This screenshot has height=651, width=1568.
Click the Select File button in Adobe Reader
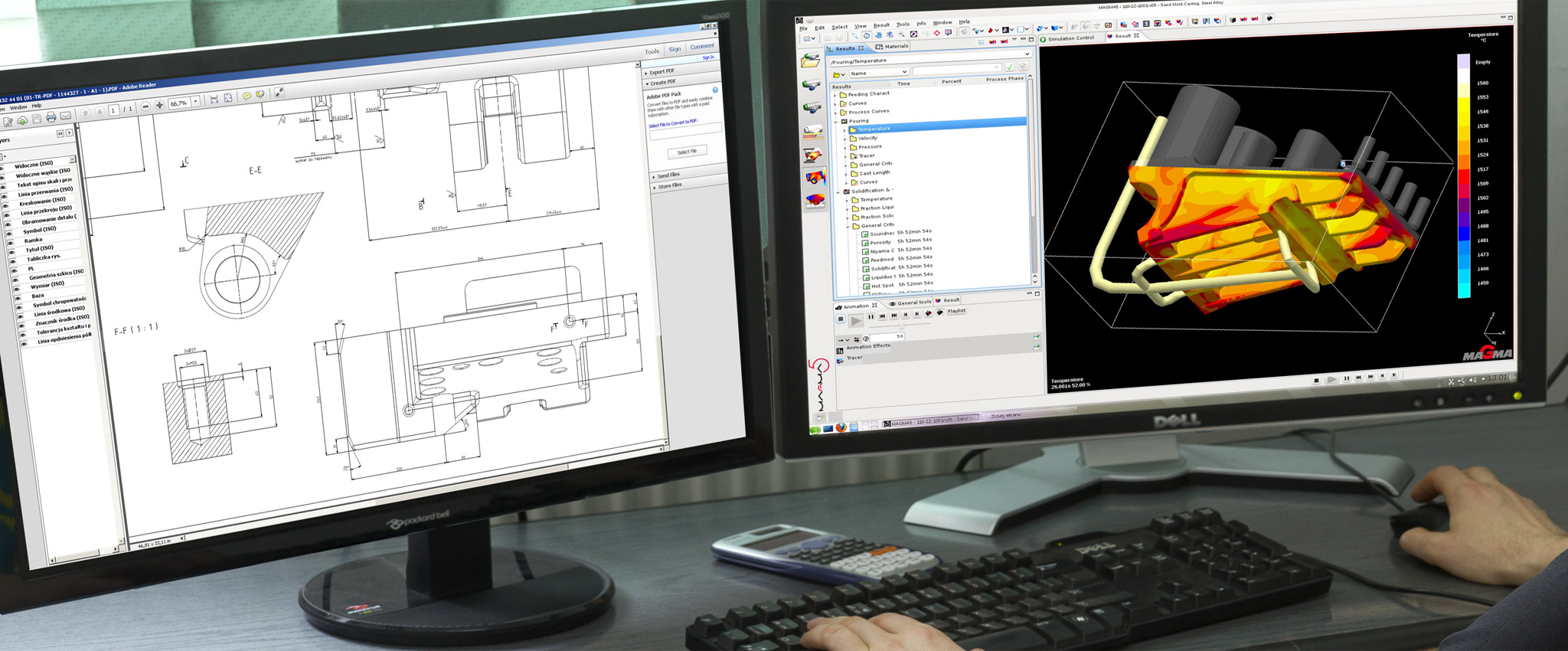[x=687, y=152]
